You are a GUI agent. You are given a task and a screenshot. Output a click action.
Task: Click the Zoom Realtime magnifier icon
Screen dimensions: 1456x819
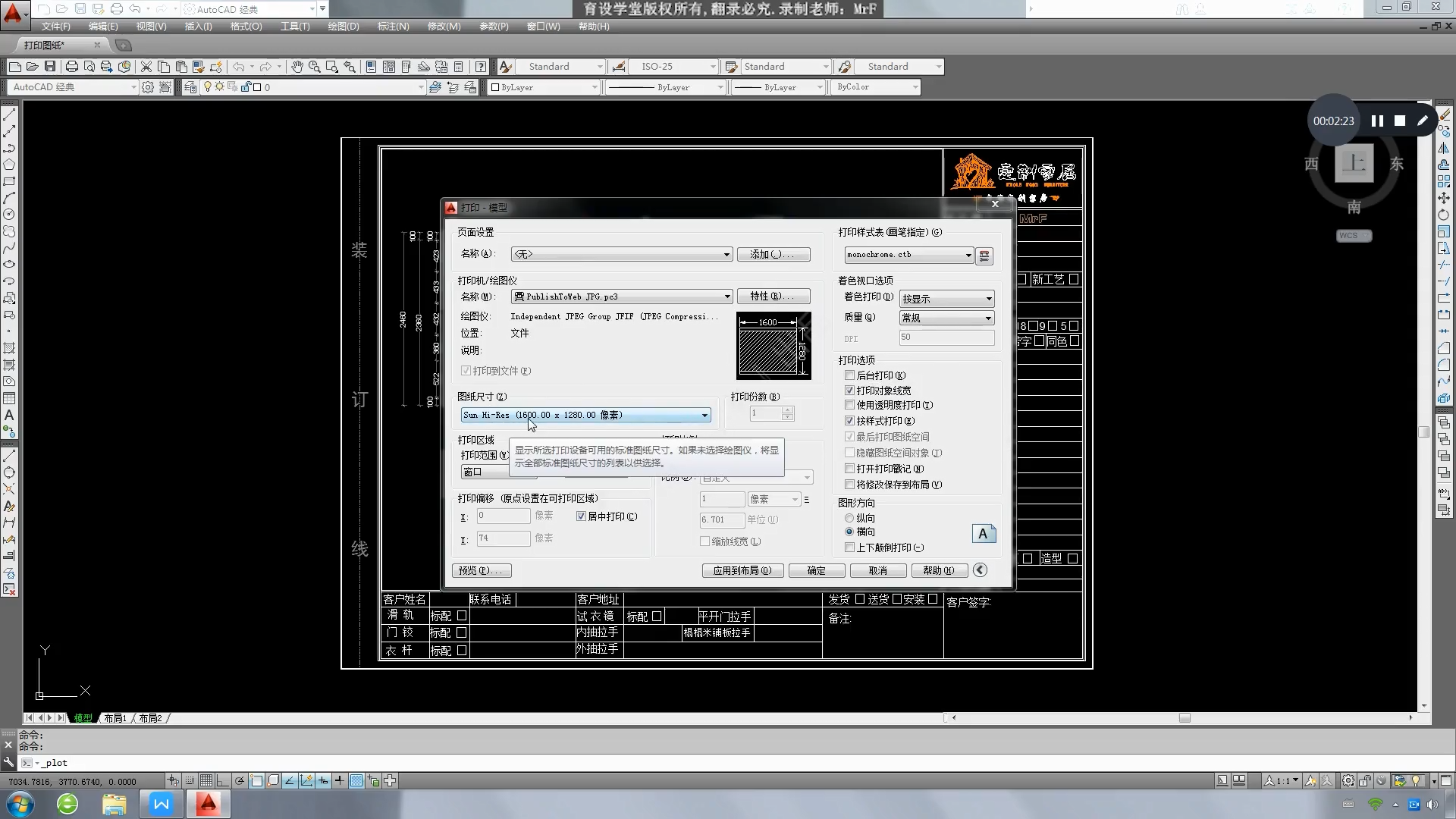(314, 67)
